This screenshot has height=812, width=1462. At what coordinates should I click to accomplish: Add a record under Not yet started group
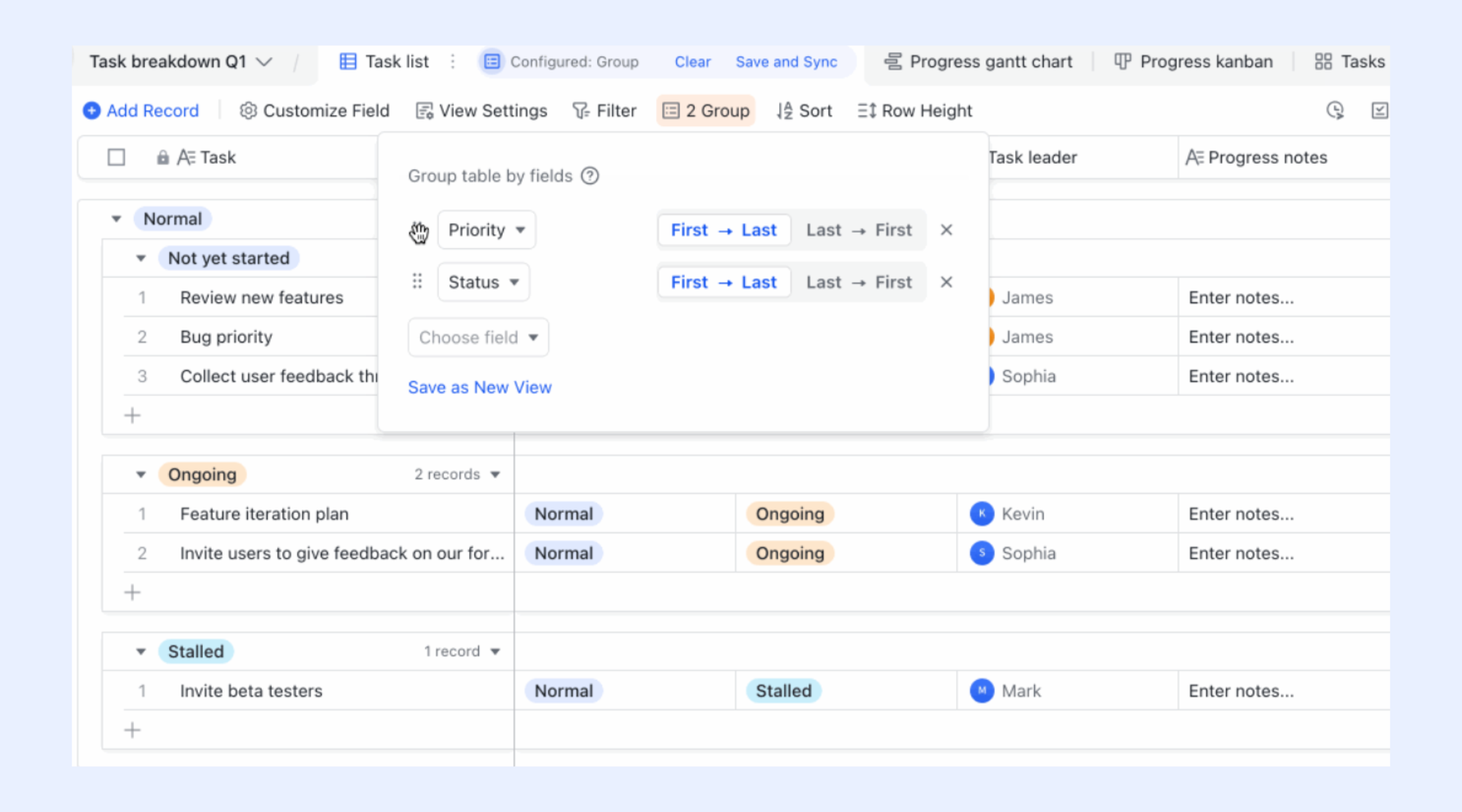pos(133,415)
